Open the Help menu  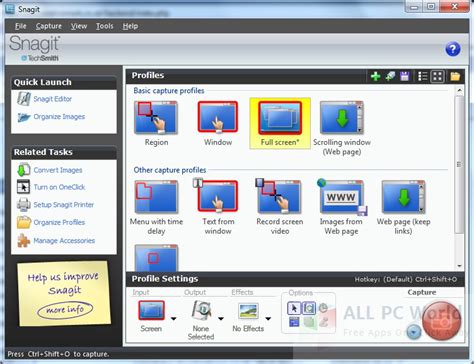[130, 26]
